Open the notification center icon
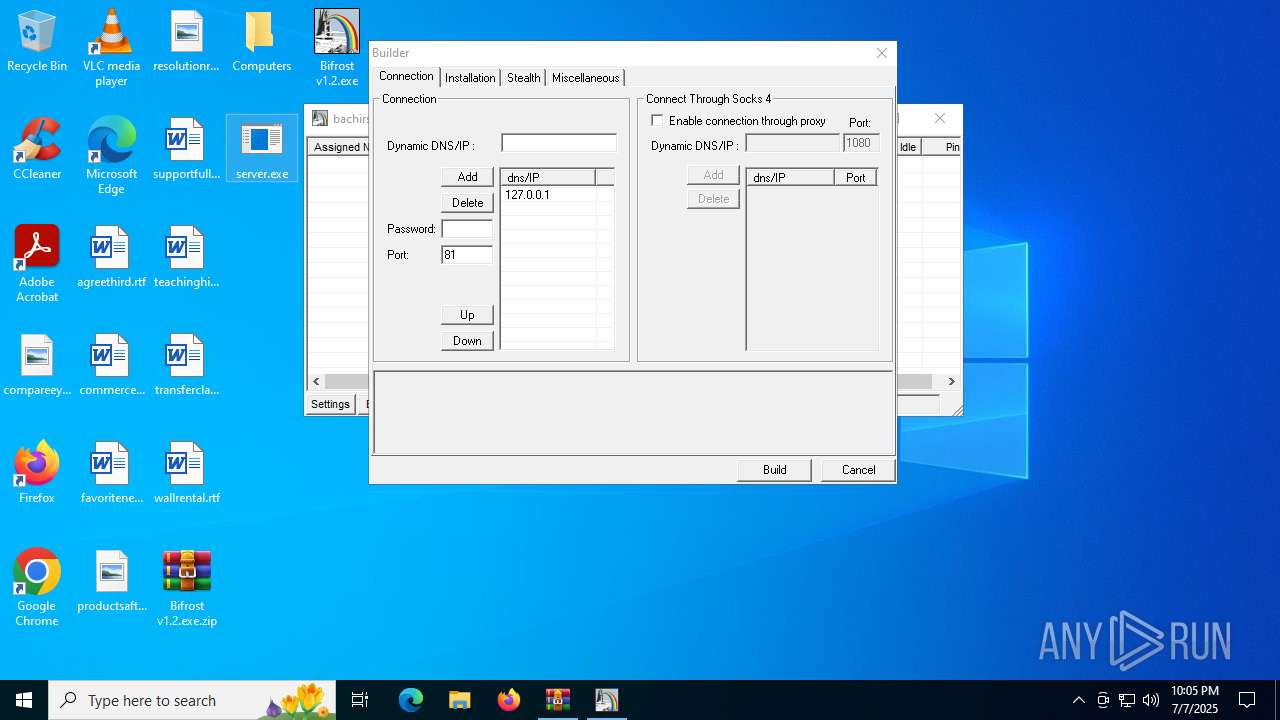 1247,700
